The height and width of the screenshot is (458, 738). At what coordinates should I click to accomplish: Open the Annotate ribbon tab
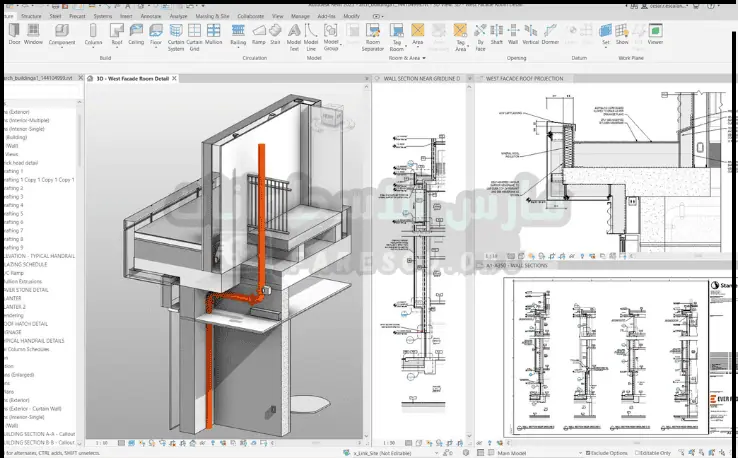pyautogui.click(x=150, y=17)
